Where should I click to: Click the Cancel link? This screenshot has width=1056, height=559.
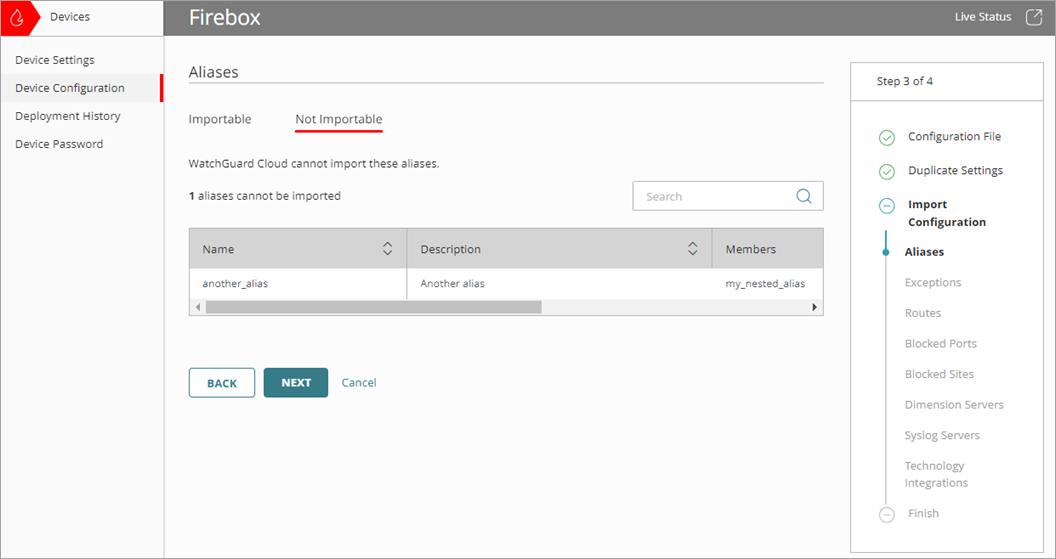pyautogui.click(x=359, y=383)
